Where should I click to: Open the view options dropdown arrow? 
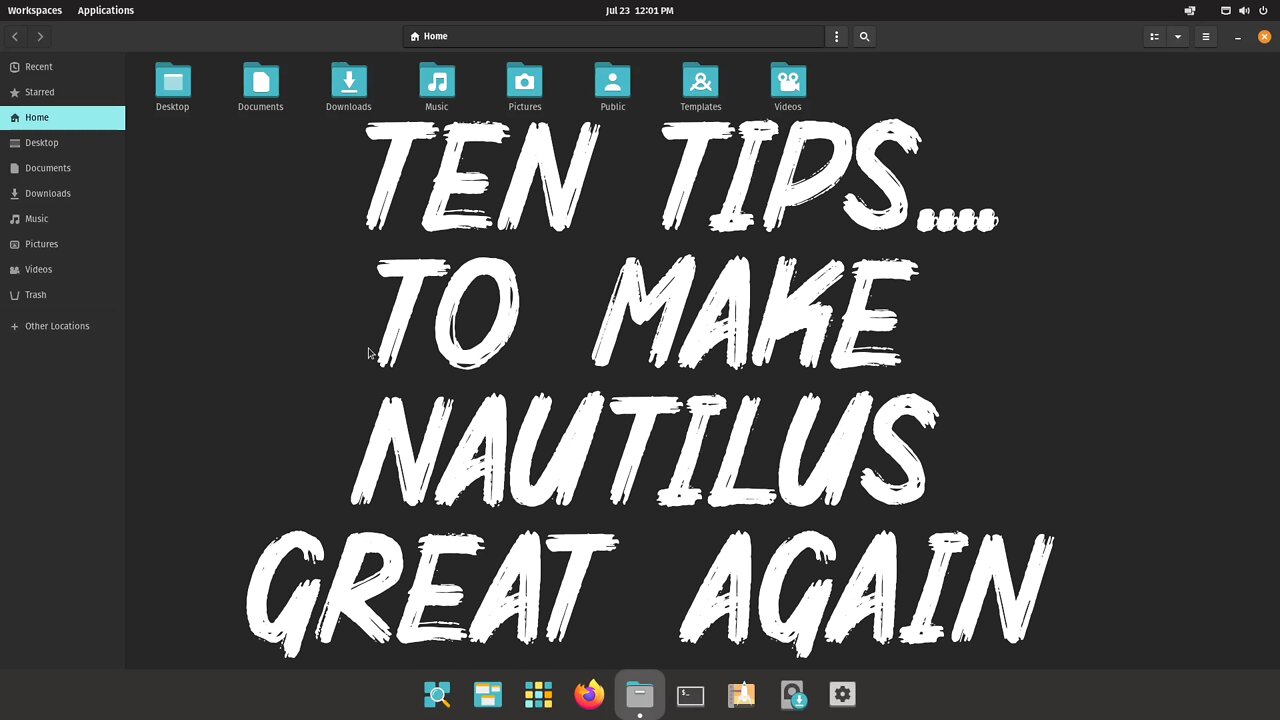(x=1178, y=37)
